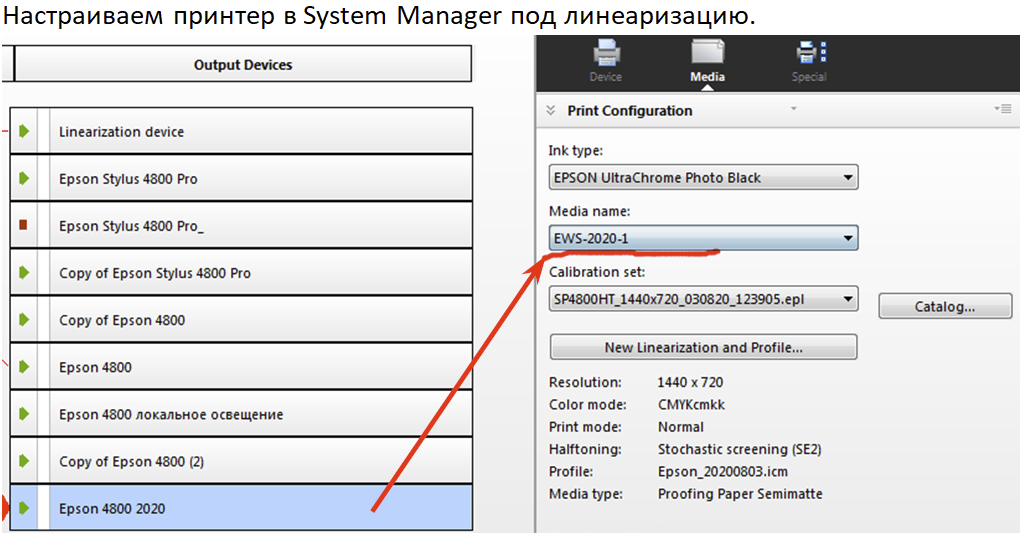
Task: Click the Resolution value 1440 x 720
Action: coord(690,382)
